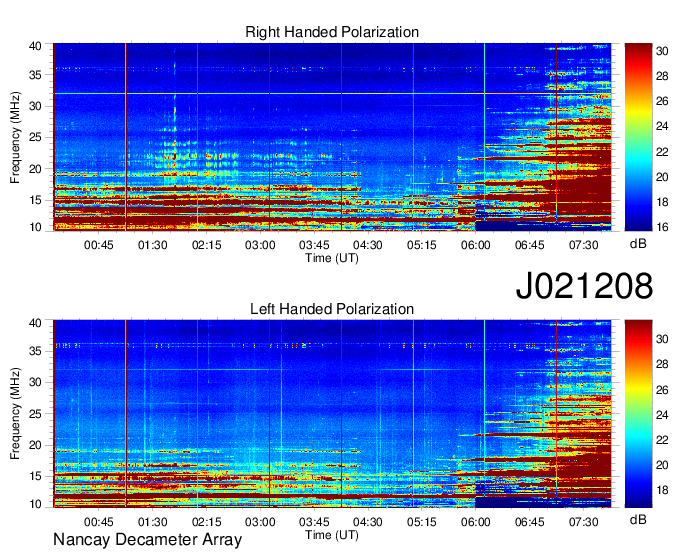
Task: Pick 07:30 tick on Left Handed time axis
Action: click(x=583, y=522)
